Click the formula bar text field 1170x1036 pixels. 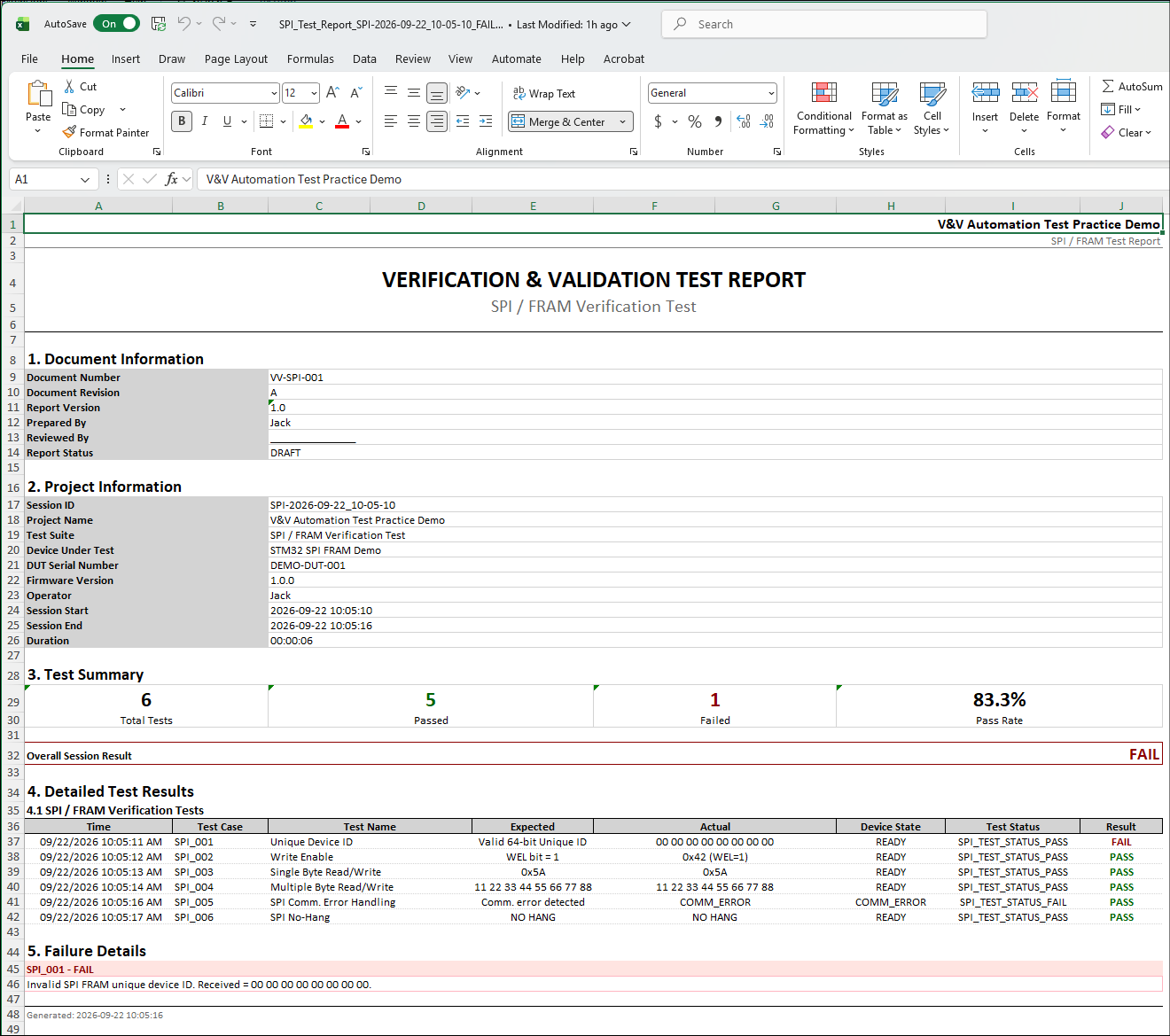[x=682, y=179]
